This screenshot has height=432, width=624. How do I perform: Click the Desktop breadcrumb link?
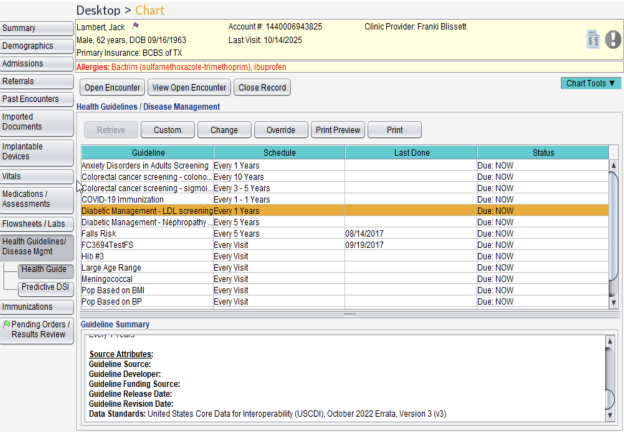pos(104,9)
